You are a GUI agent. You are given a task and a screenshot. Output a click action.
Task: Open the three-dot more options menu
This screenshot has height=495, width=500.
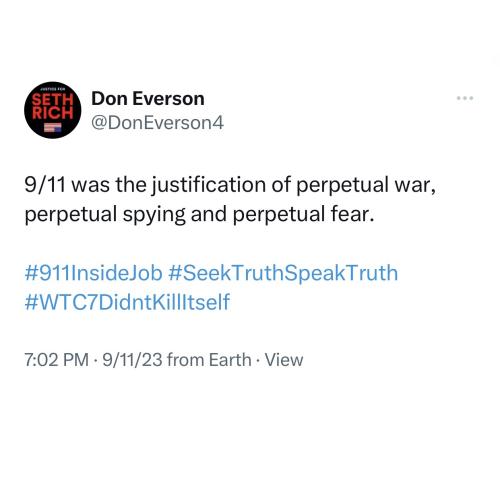tap(465, 98)
